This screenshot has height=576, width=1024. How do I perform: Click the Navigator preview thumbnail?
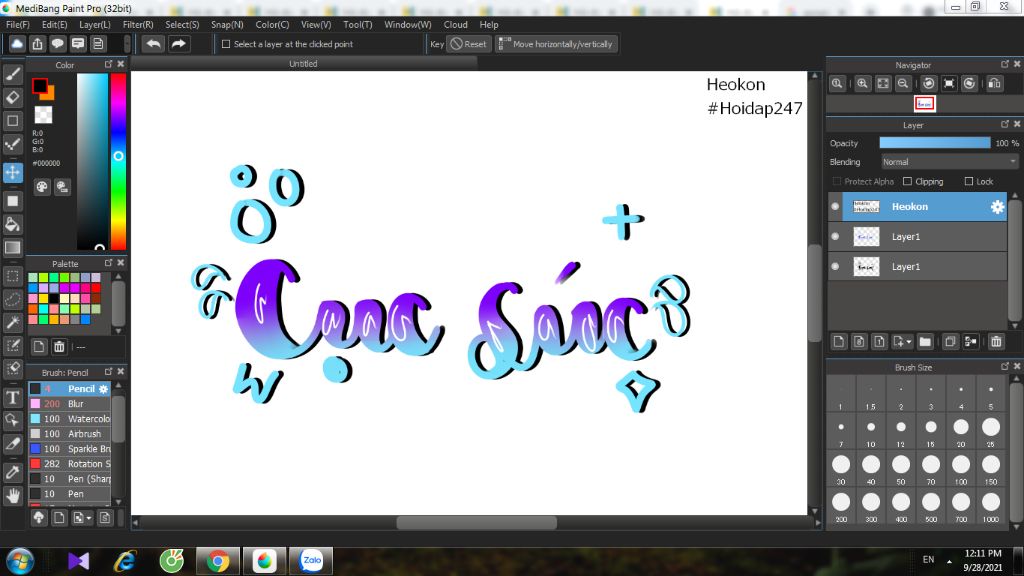pos(924,104)
